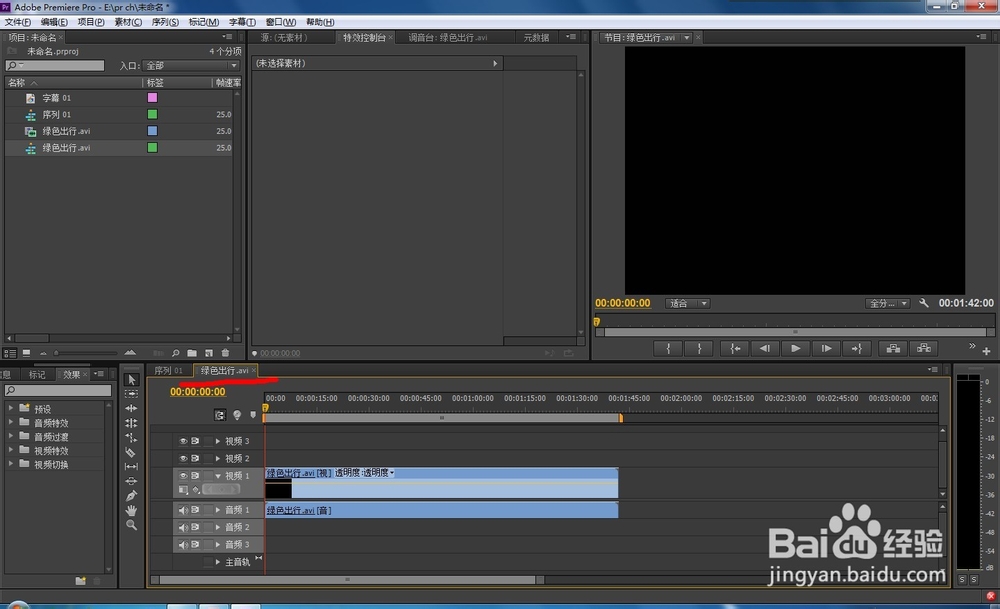Click the Lift button
The width and height of the screenshot is (1000, 609).
tap(893, 348)
